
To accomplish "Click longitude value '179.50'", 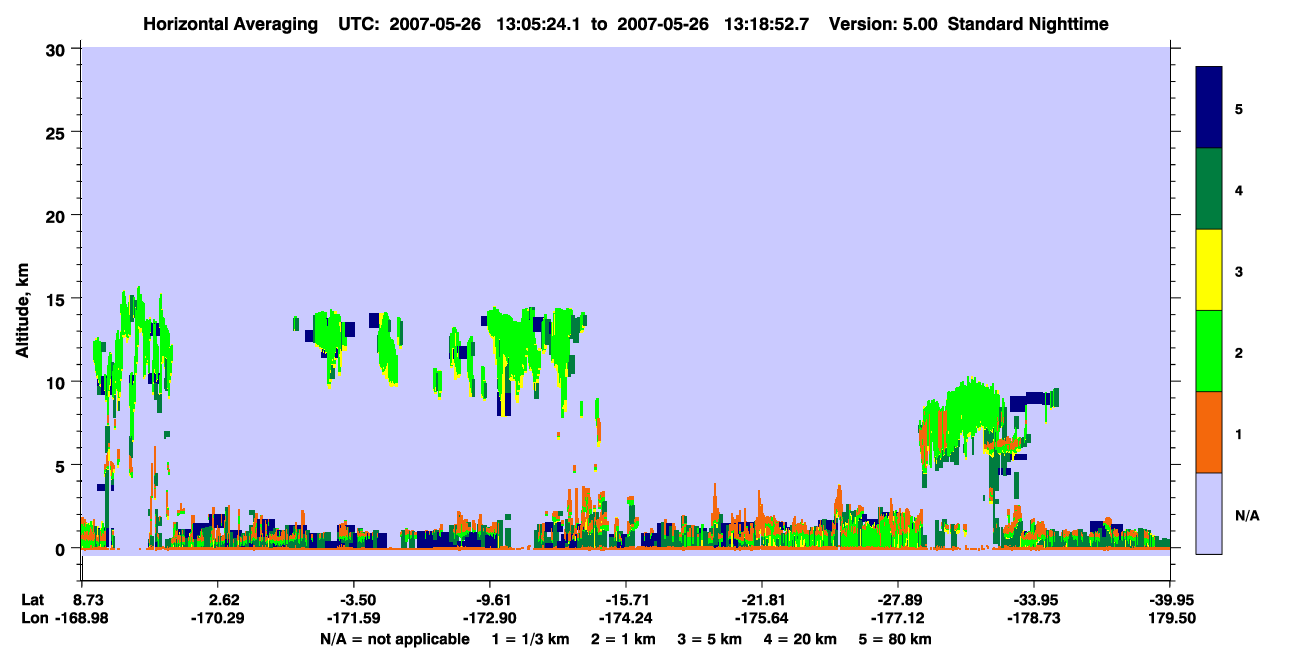I will (x=1170, y=619).
